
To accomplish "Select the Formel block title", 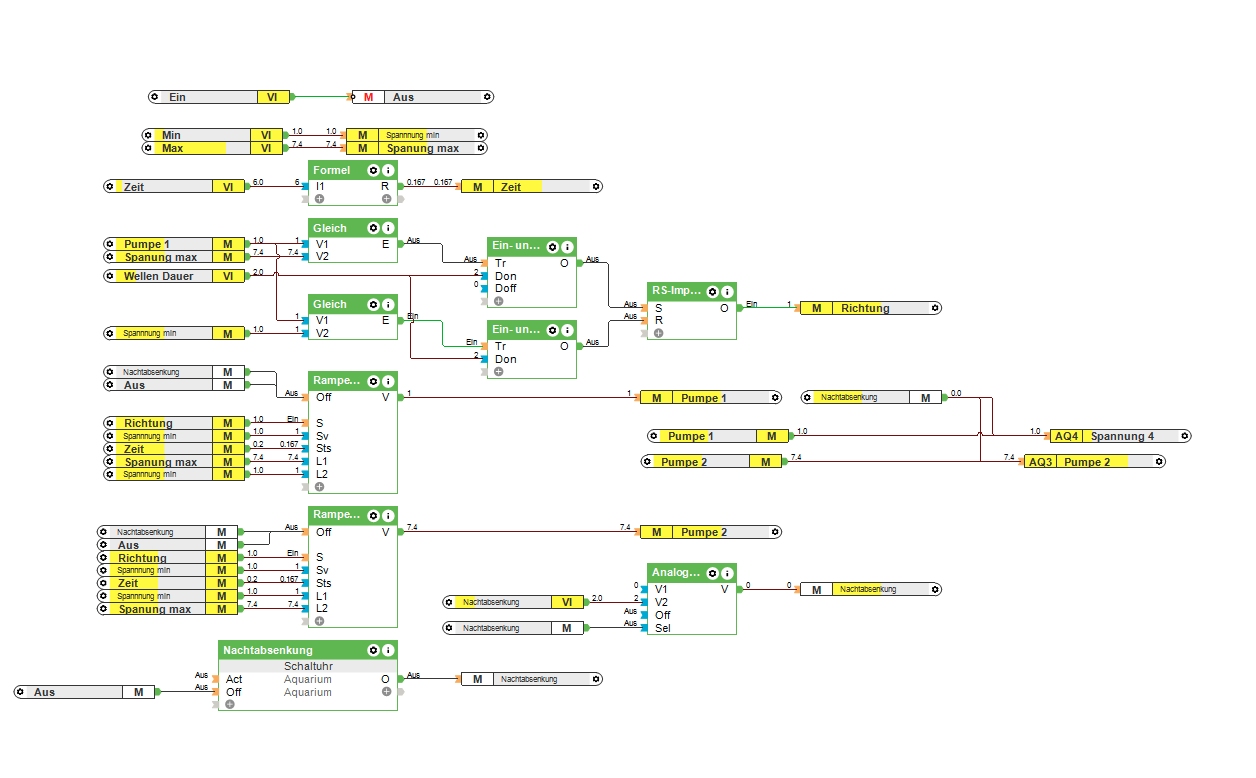I will [x=332, y=171].
